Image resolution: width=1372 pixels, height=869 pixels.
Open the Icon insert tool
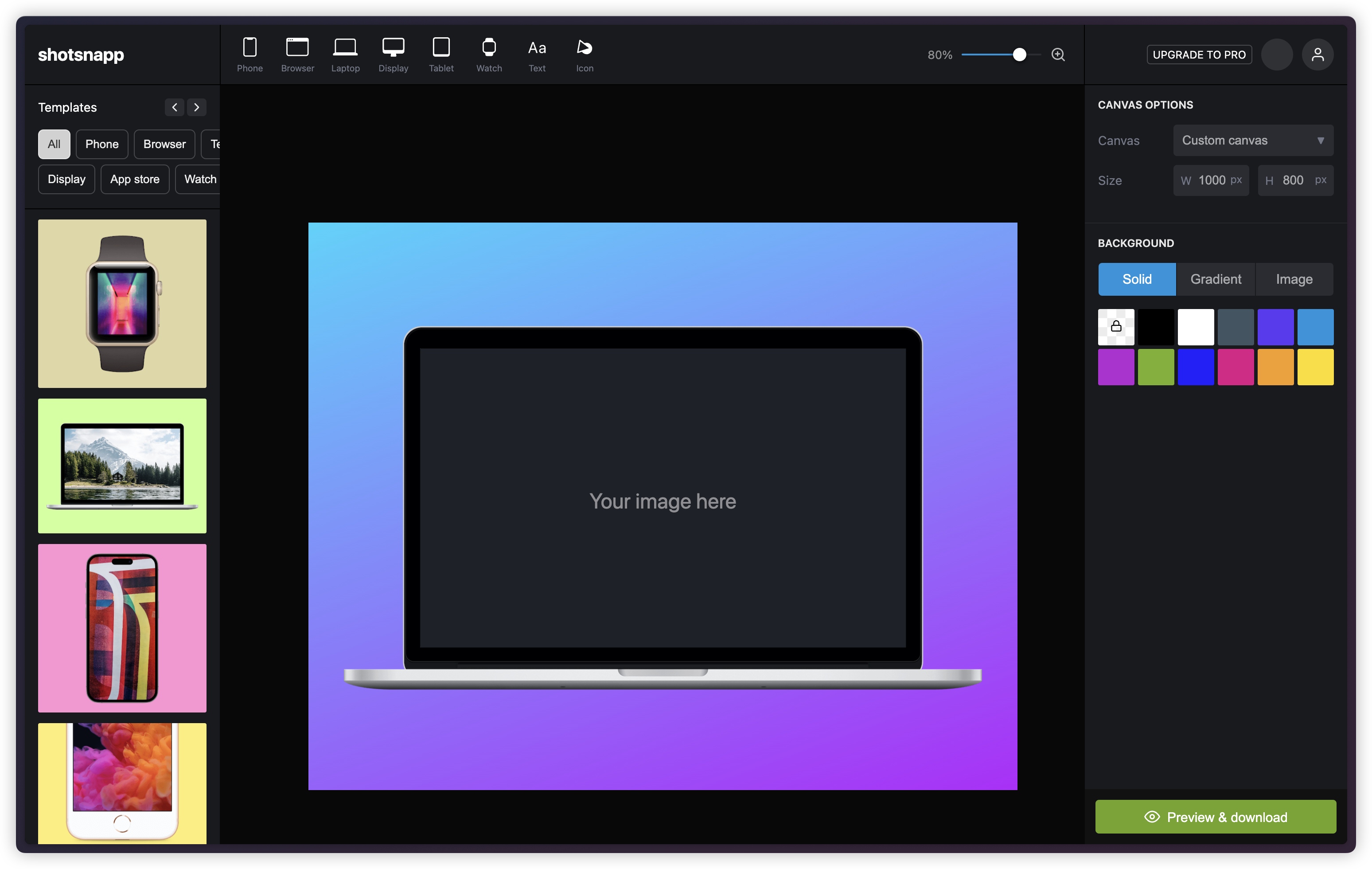click(x=585, y=55)
